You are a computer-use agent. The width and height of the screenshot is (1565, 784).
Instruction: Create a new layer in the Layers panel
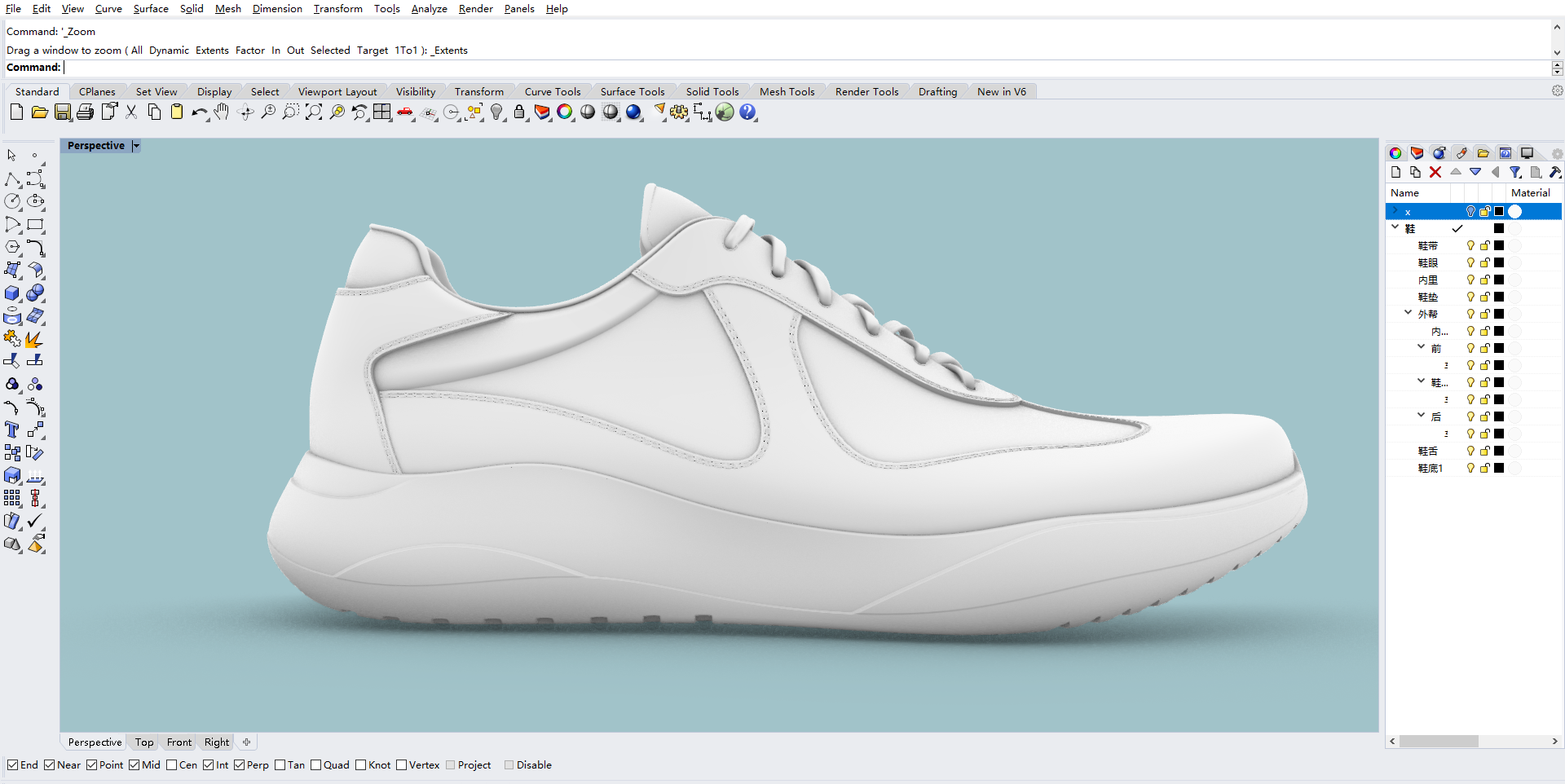(x=1396, y=172)
